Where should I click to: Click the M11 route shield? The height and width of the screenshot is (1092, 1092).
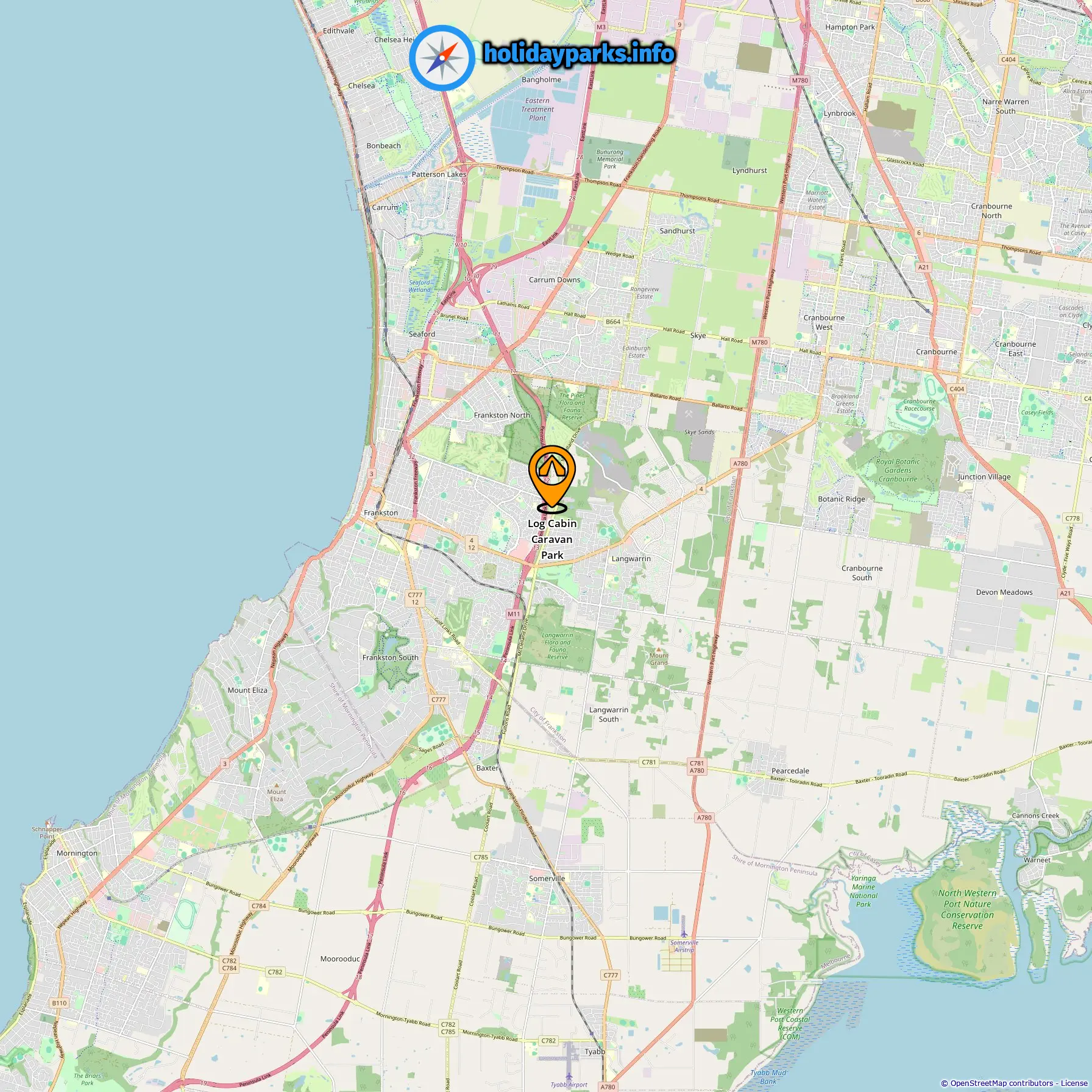[514, 614]
